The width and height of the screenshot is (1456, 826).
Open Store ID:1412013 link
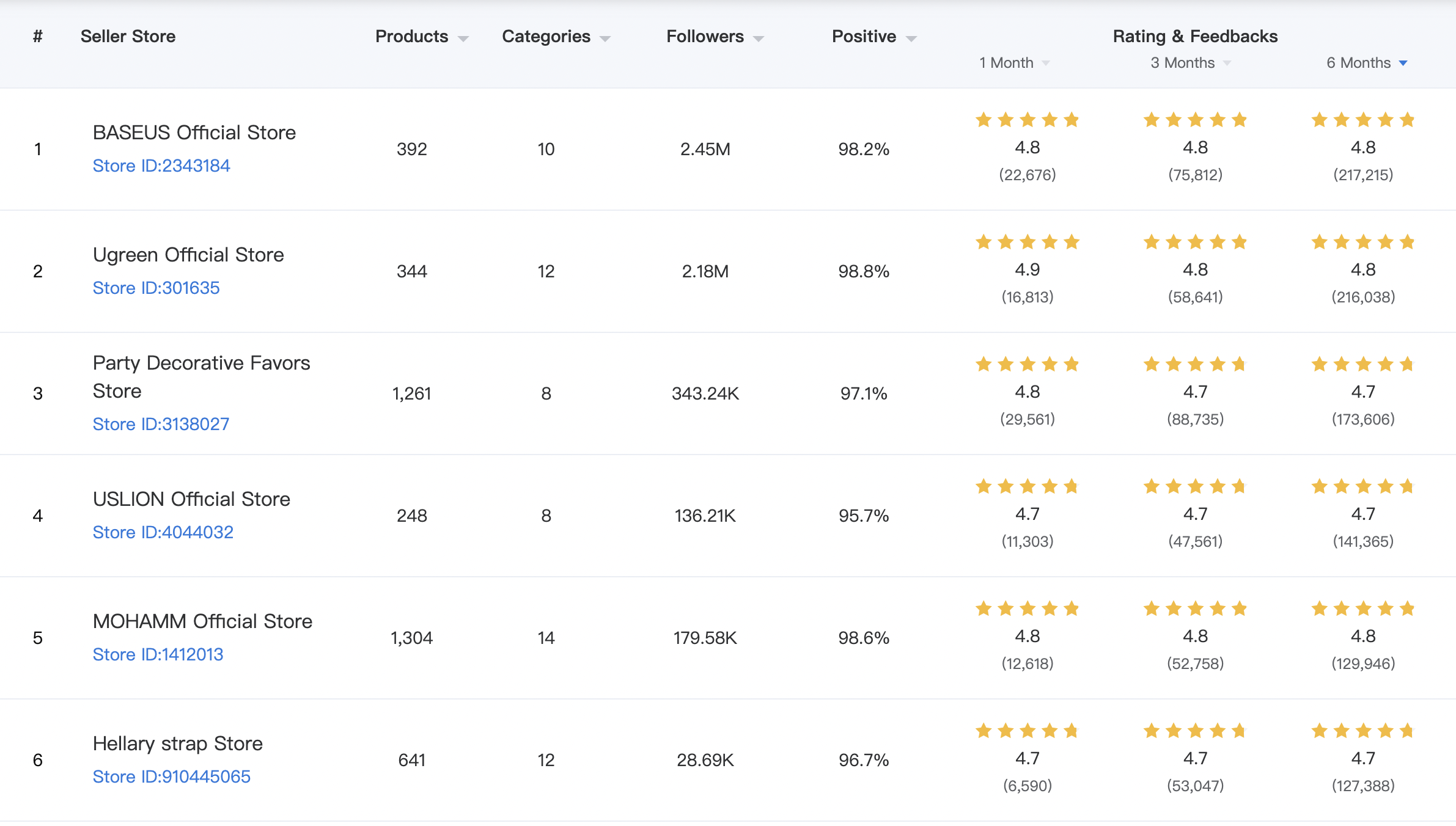point(158,654)
